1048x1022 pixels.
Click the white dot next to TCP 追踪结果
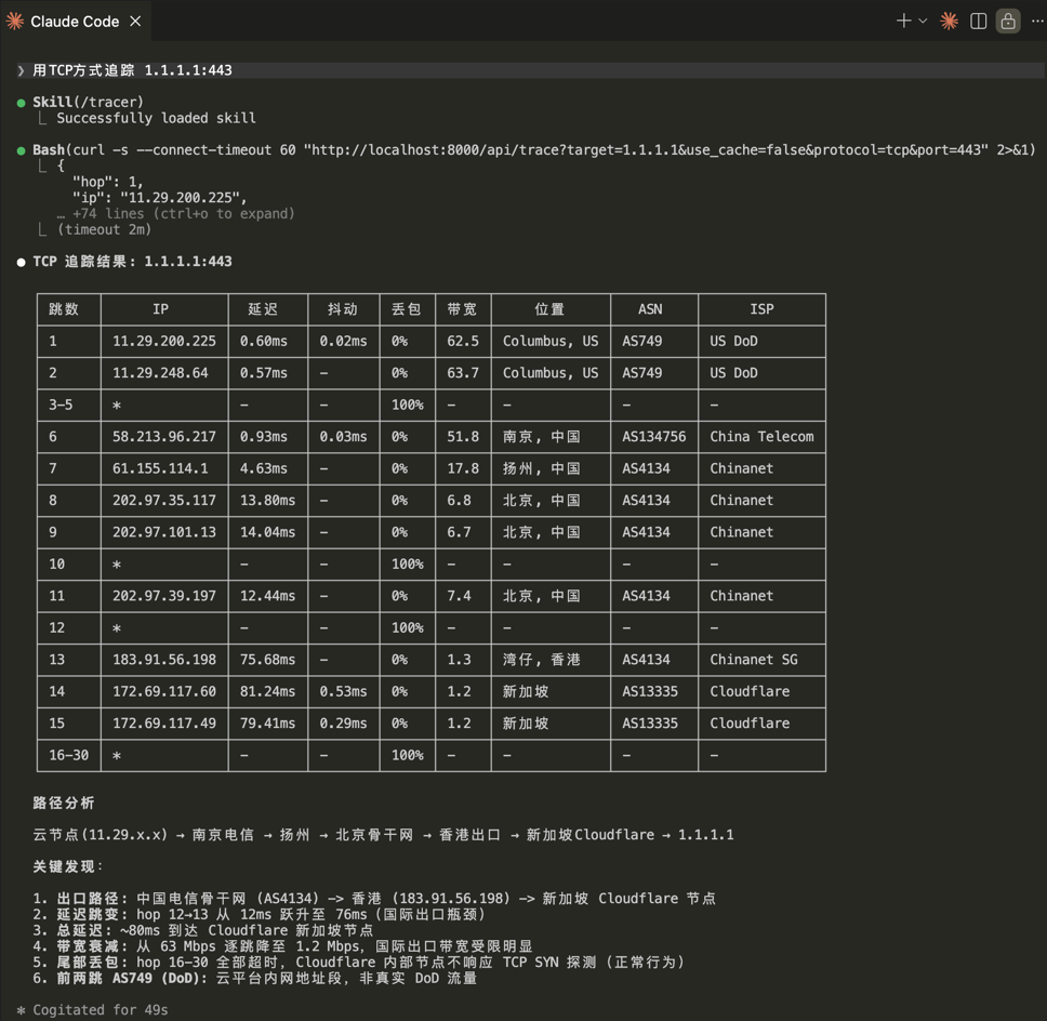point(21,262)
